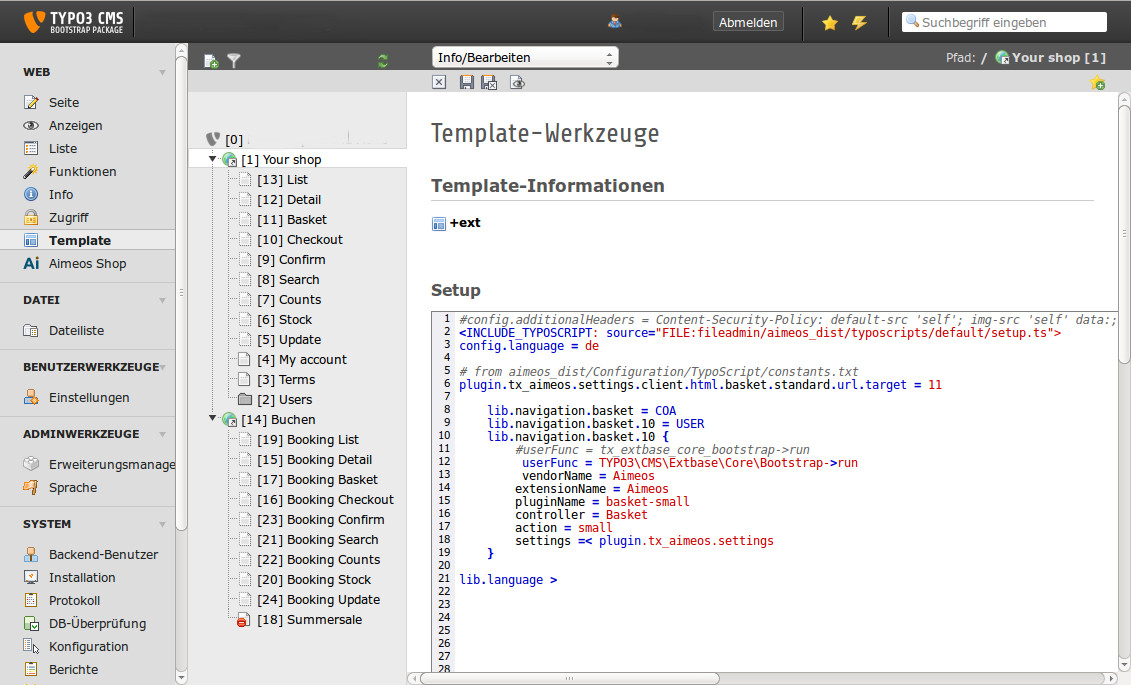
Task: Click the TYPO3 CMS logo
Action: pos(74,22)
